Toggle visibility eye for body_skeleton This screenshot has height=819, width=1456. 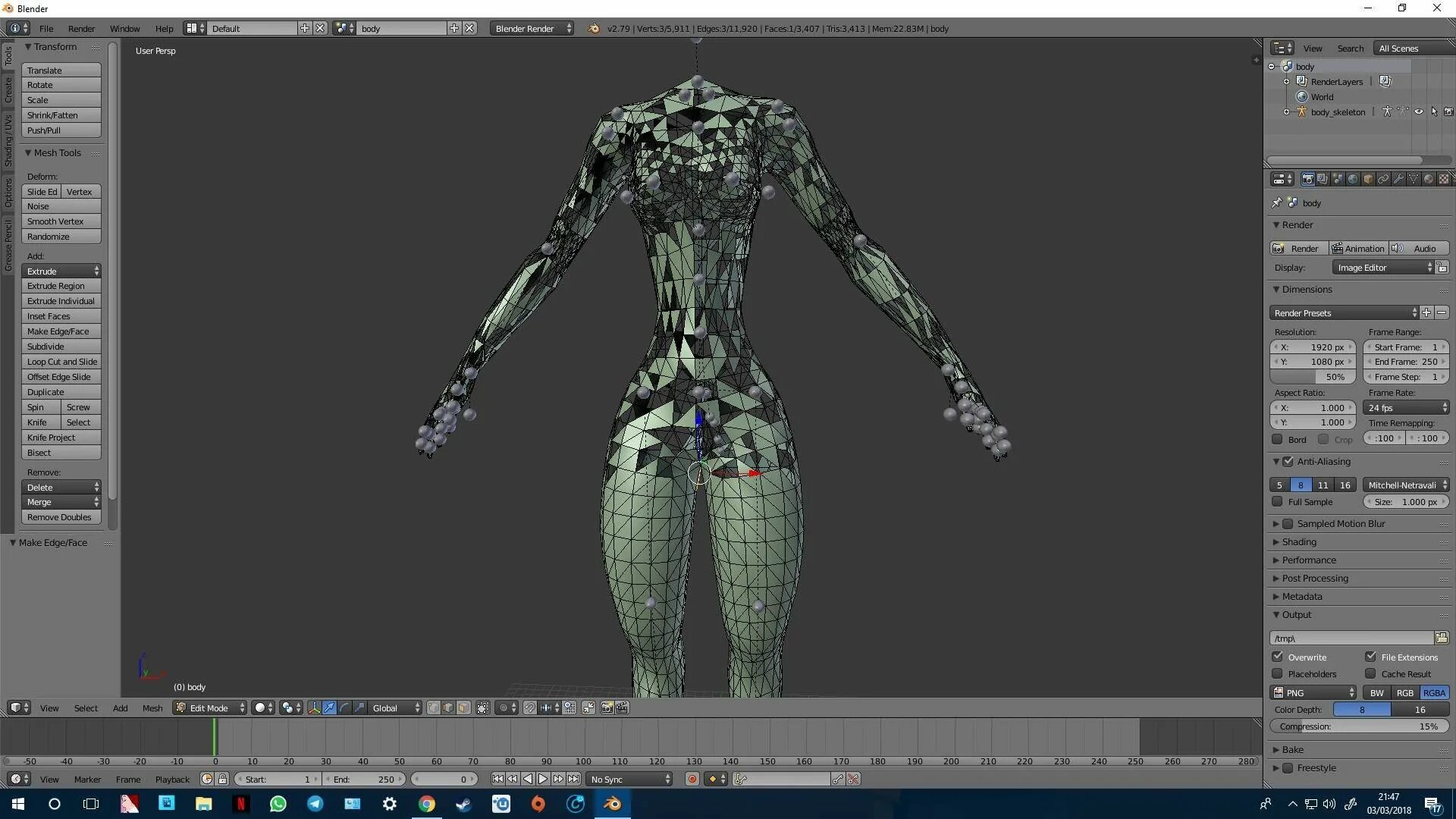pyautogui.click(x=1418, y=111)
